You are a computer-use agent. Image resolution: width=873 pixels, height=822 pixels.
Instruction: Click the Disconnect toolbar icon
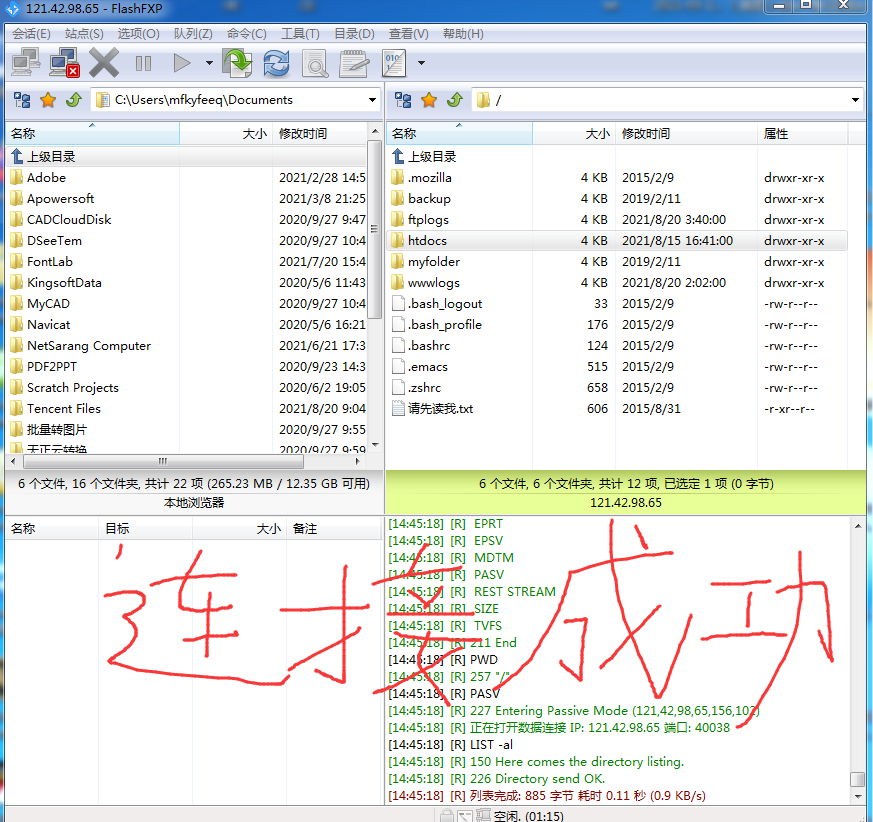(65, 62)
